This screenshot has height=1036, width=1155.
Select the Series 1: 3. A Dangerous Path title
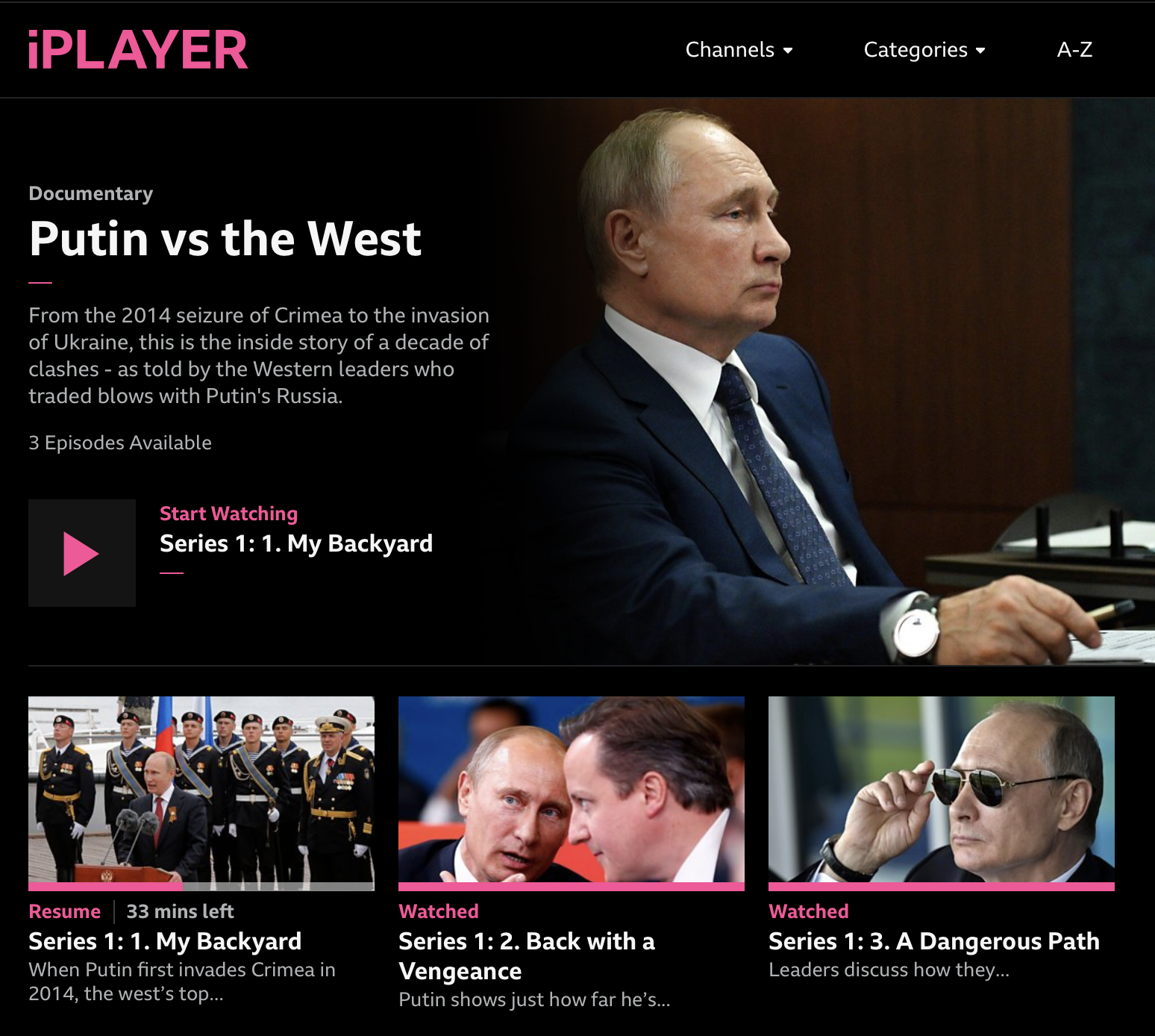click(x=934, y=941)
